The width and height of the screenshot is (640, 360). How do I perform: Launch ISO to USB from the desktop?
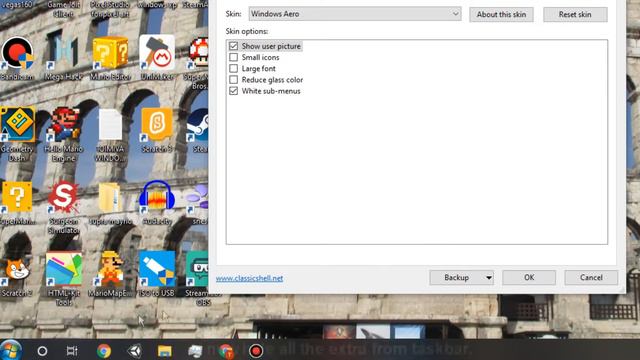point(157,269)
